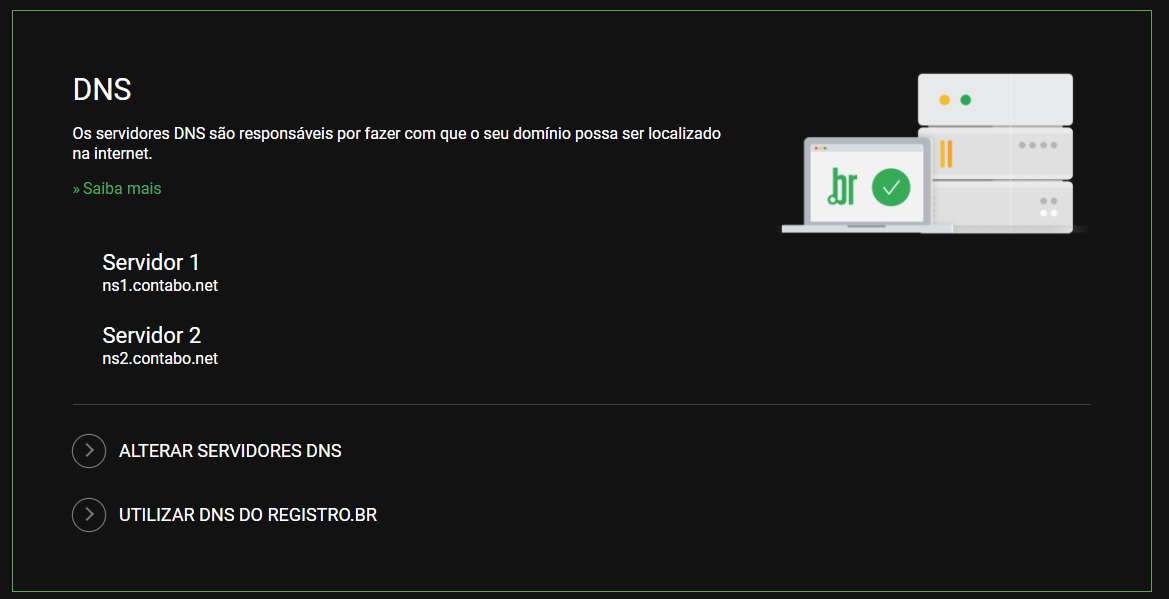The width and height of the screenshot is (1169, 599).
Task: Click ns2.contabo.net server address
Action: [x=160, y=359]
